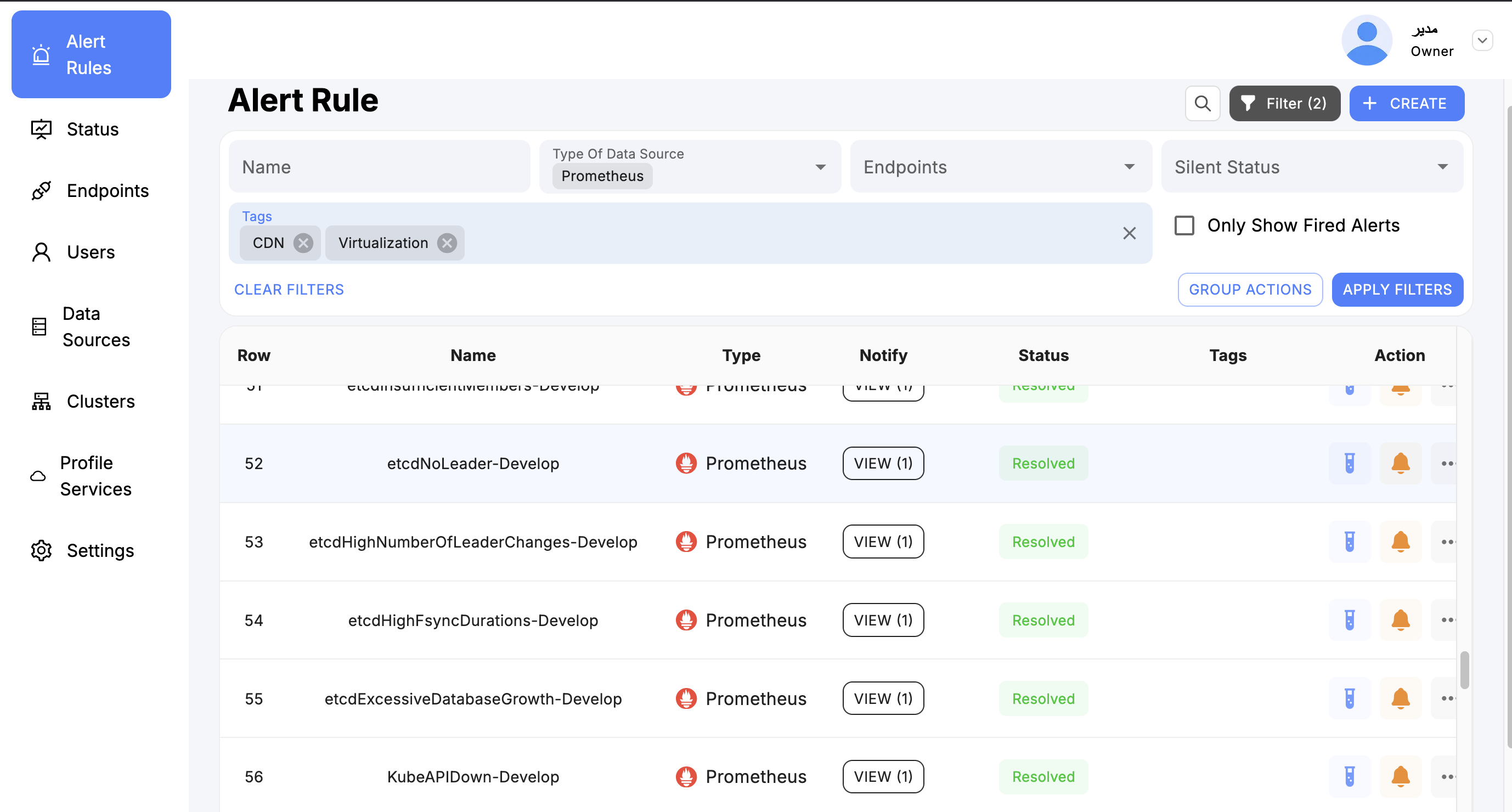Remove the CDN tag chip
1512x812 pixels.
(303, 243)
